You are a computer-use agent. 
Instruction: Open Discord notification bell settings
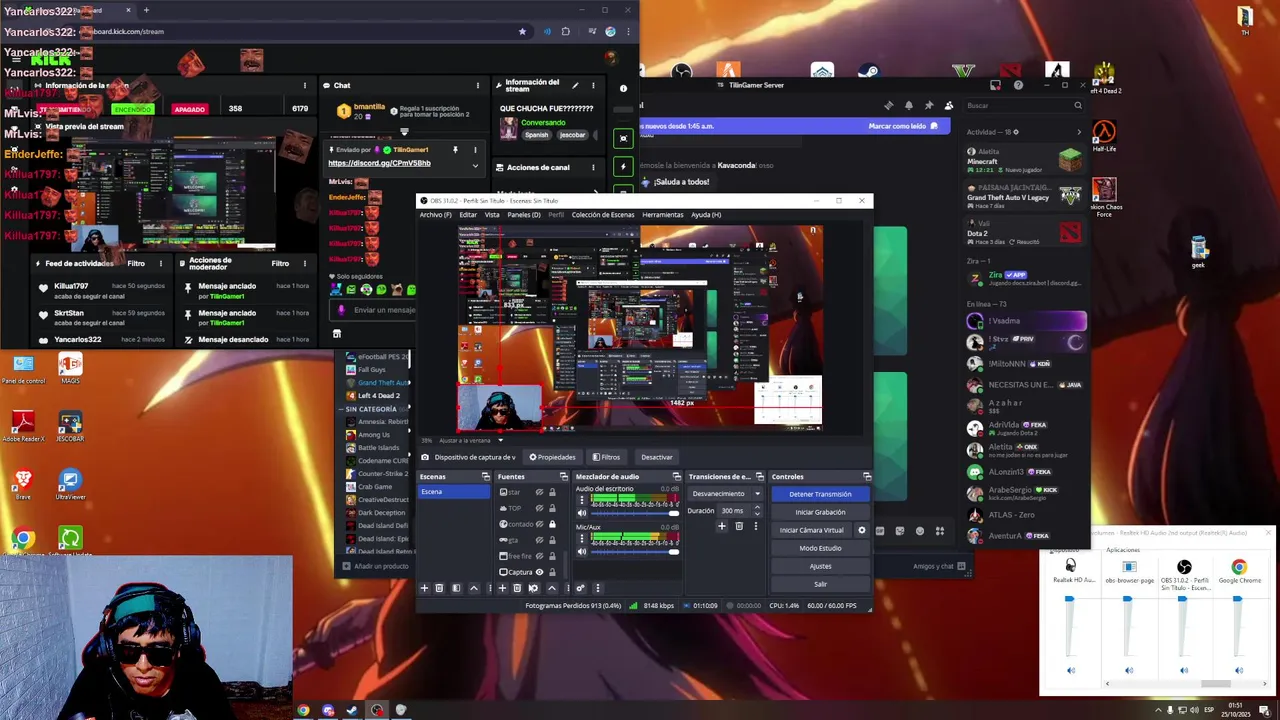point(908,105)
